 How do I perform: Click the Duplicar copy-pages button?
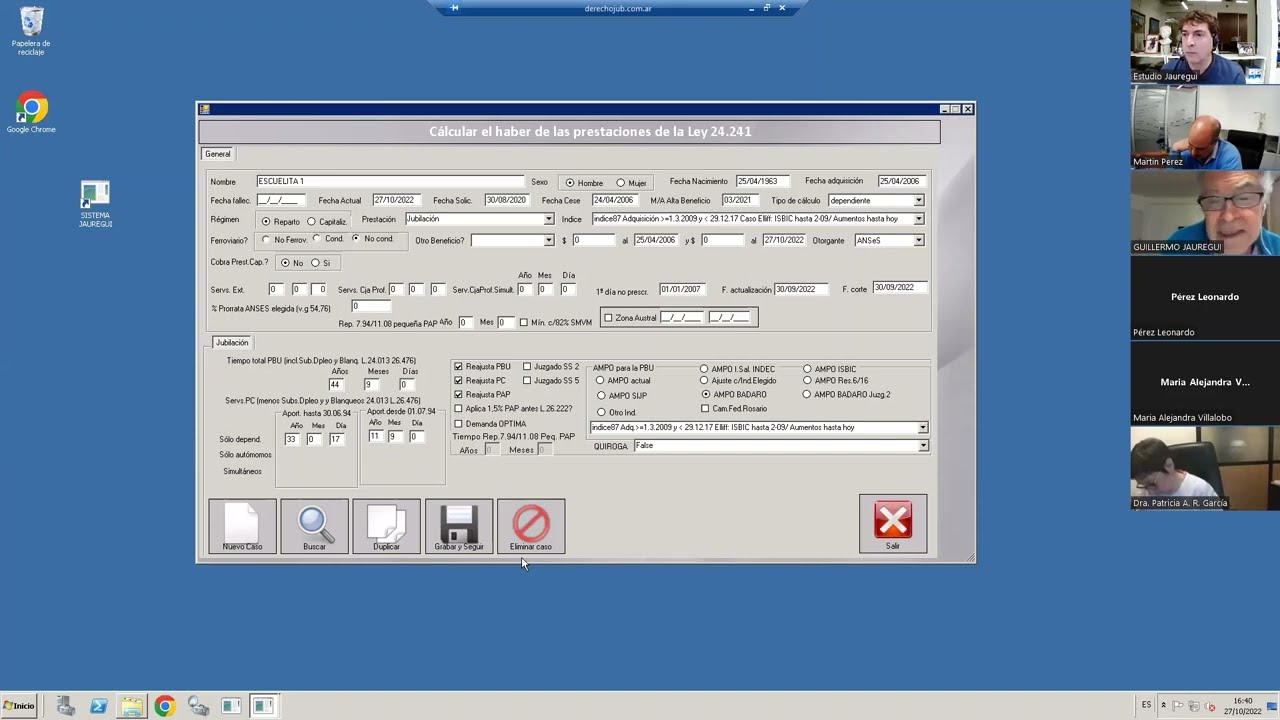pos(386,526)
